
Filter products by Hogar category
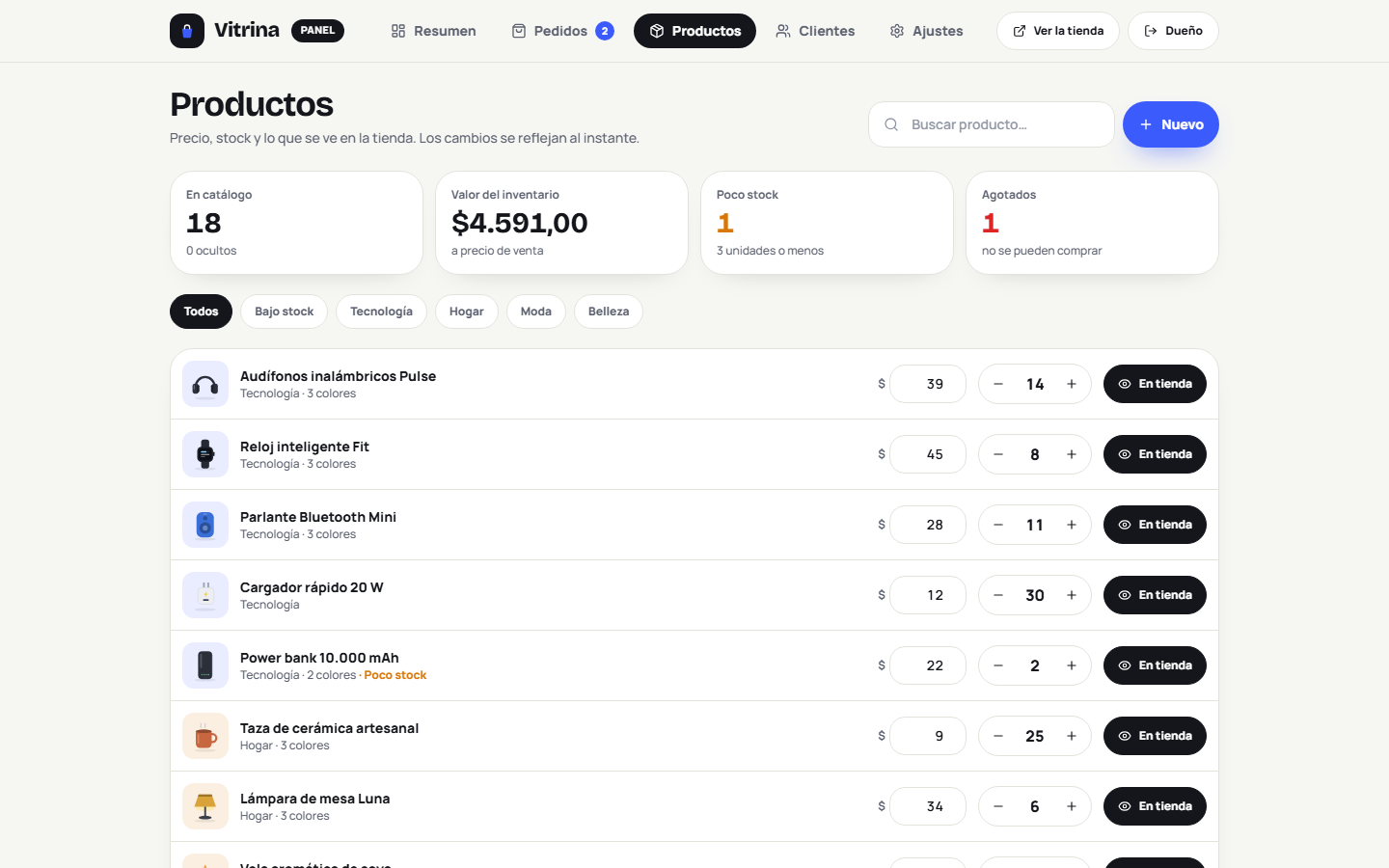[466, 312]
